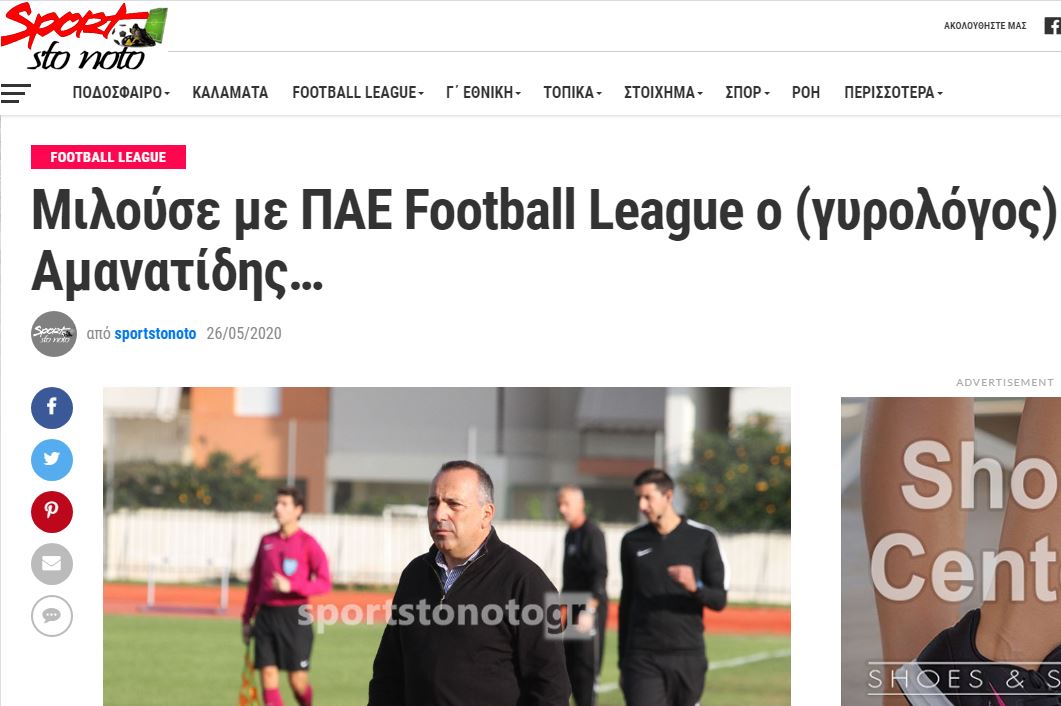Click the Shoes Center advertisement

(x=951, y=552)
